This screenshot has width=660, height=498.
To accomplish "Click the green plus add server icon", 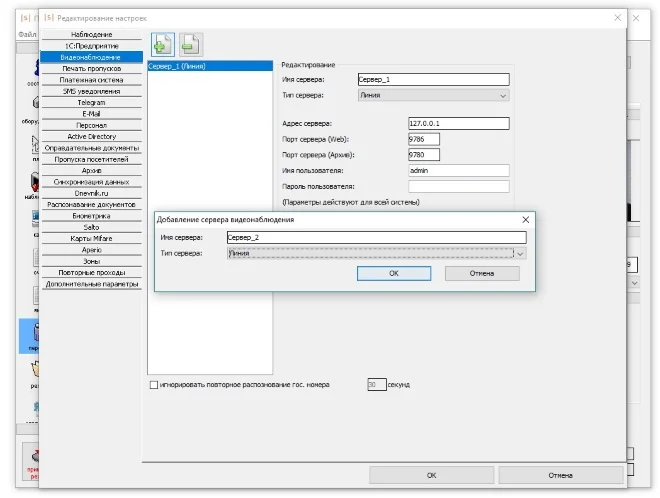I will pos(163,44).
